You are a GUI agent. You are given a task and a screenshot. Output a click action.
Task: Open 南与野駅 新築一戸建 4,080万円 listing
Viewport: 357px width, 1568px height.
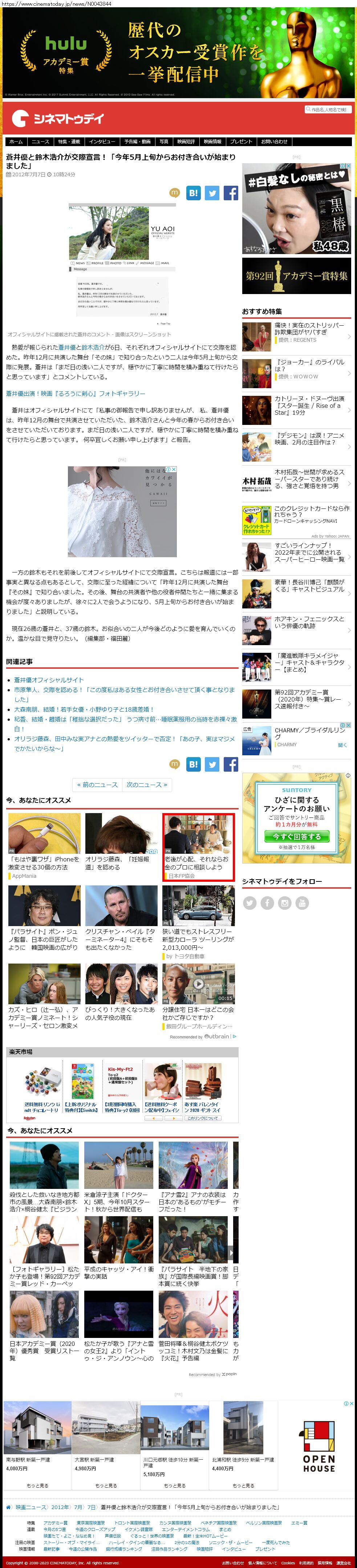[x=37, y=1446]
